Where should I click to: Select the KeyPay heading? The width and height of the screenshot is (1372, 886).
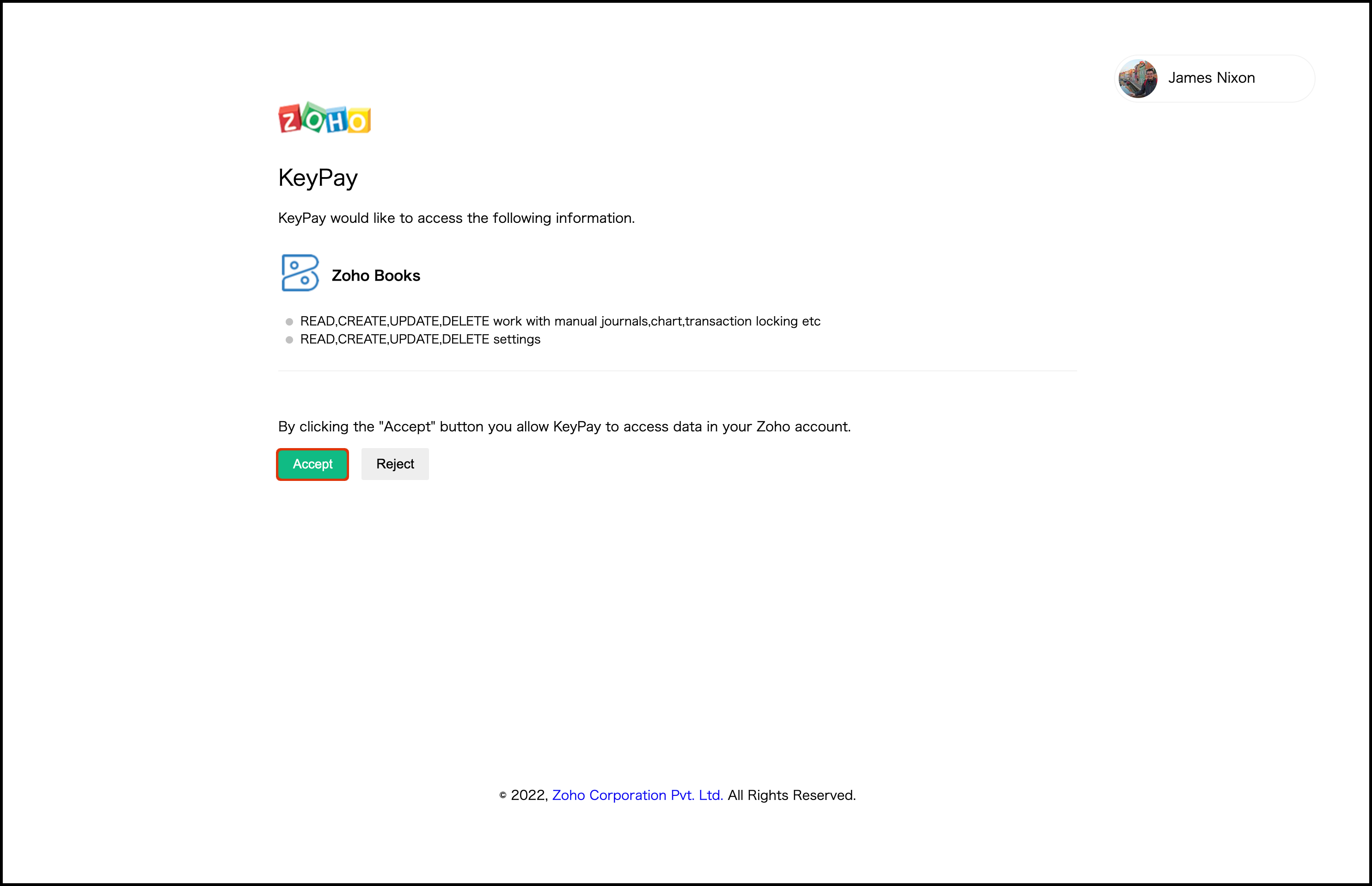[318, 178]
